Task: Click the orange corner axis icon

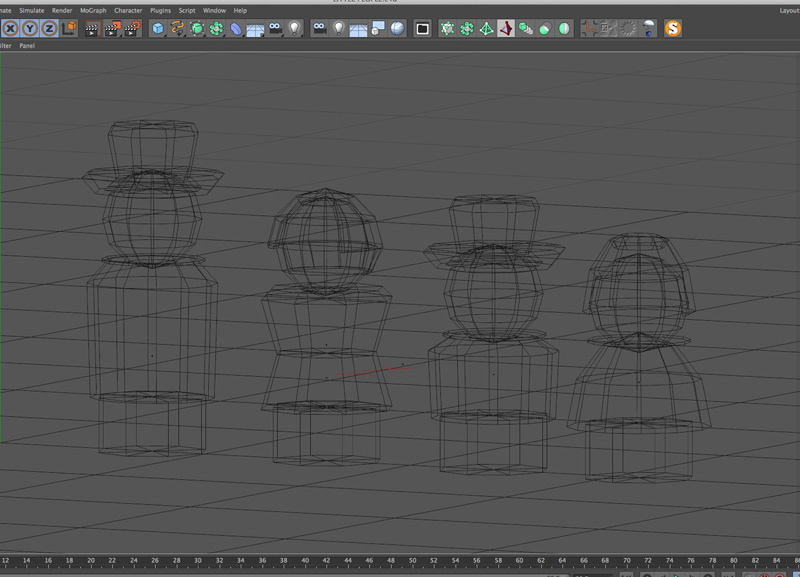Action: pyautogui.click(x=589, y=29)
